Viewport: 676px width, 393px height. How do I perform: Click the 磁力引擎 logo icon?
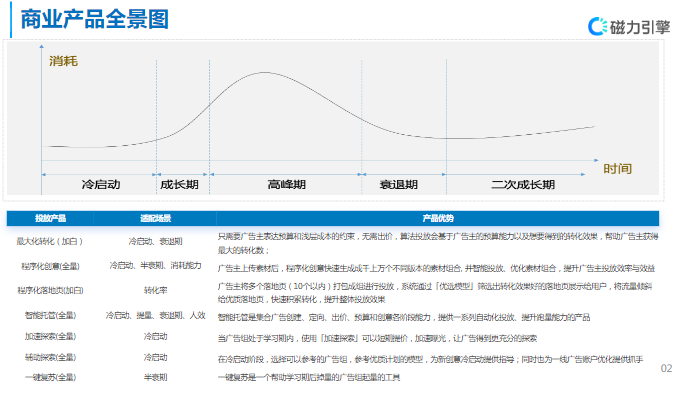pyautogui.click(x=597, y=27)
